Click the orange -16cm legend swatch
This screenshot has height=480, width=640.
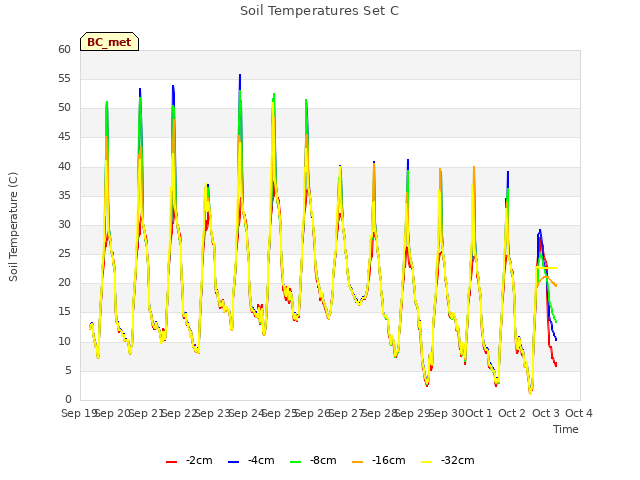pyautogui.click(x=358, y=462)
